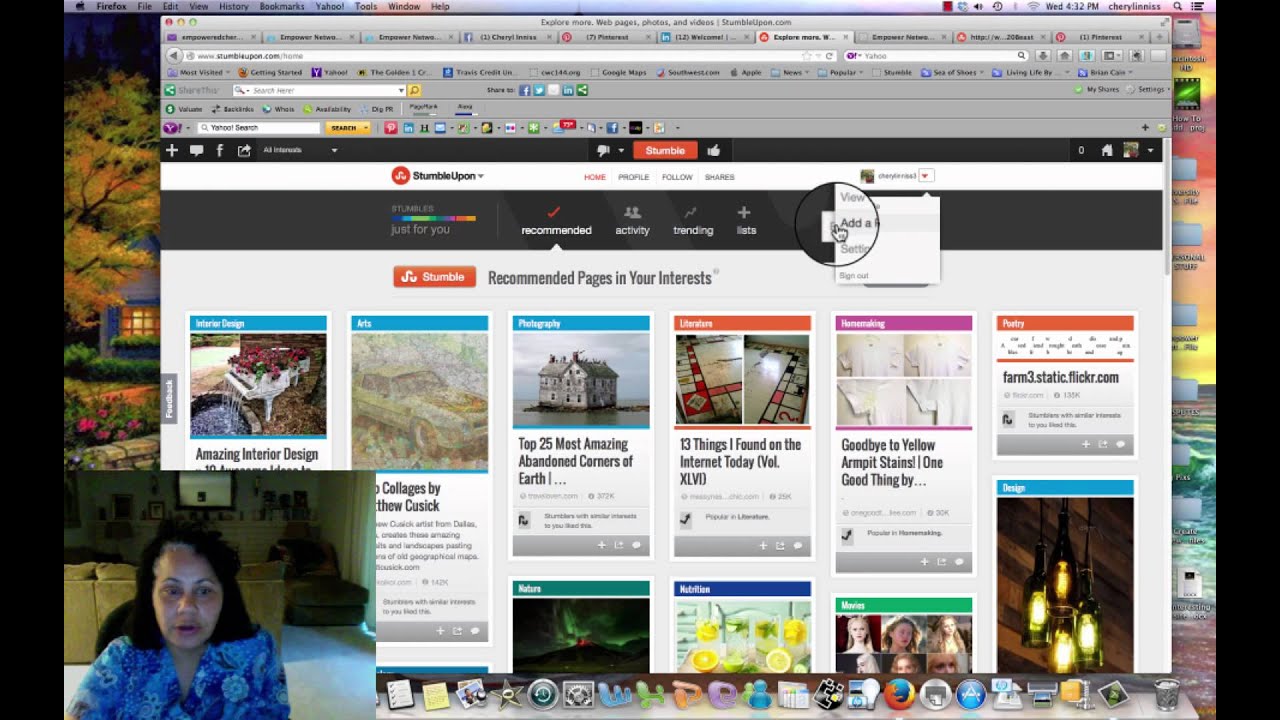Open Top 25 Most Amazing Abandoned Corners link
Screen dimensions: 1280x720
pyautogui.click(x=575, y=461)
